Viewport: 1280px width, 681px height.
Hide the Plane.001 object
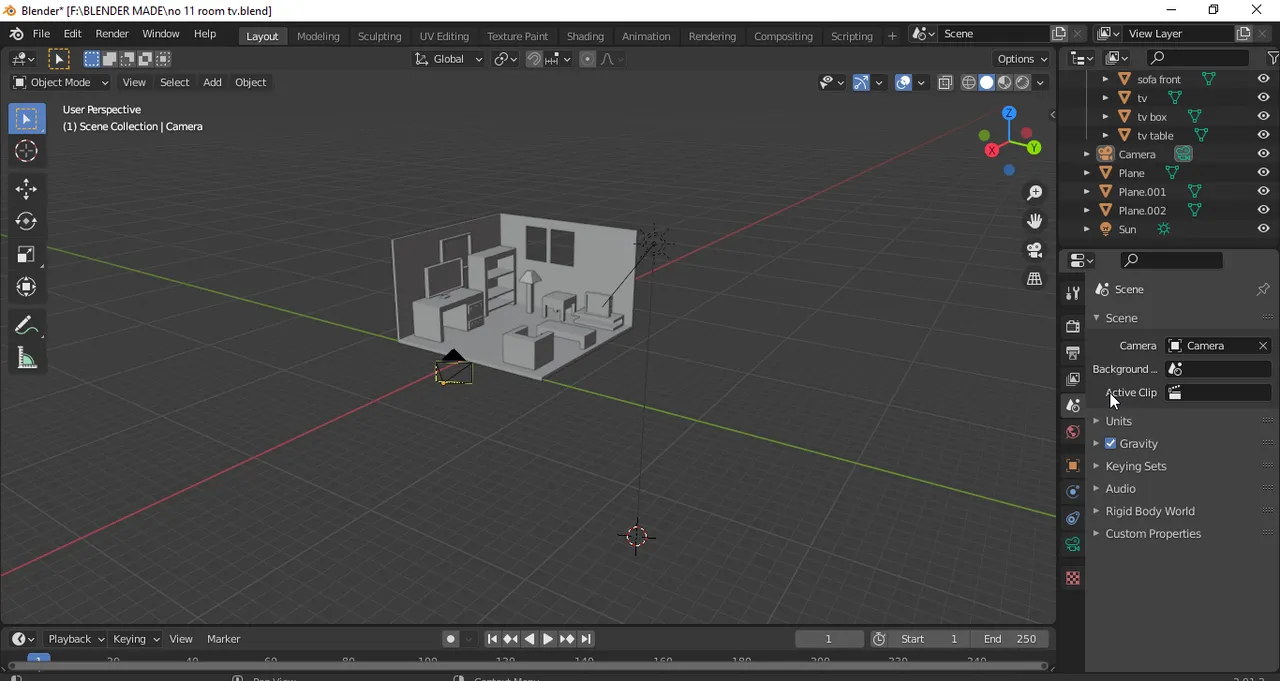pyautogui.click(x=1263, y=192)
